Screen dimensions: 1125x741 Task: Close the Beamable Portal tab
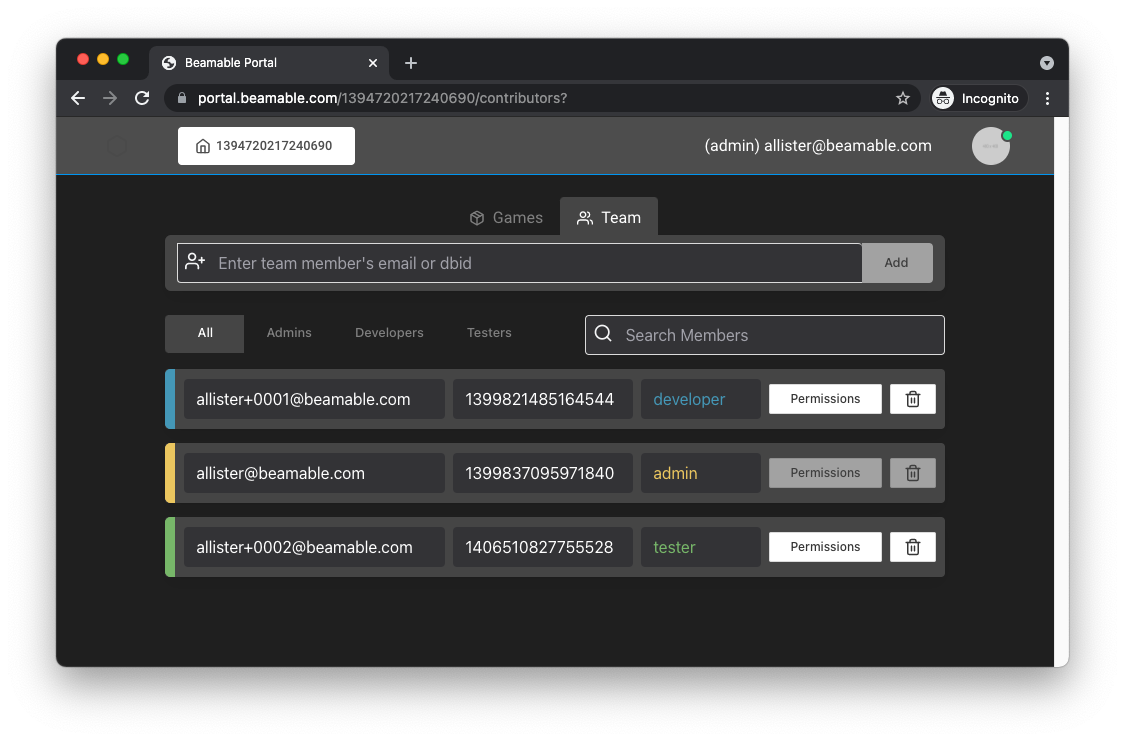tap(373, 63)
